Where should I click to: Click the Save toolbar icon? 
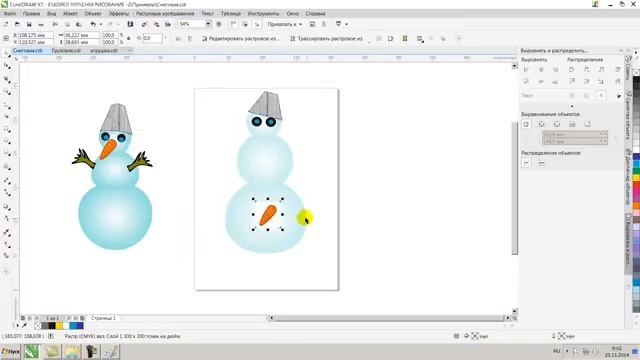click(29, 24)
